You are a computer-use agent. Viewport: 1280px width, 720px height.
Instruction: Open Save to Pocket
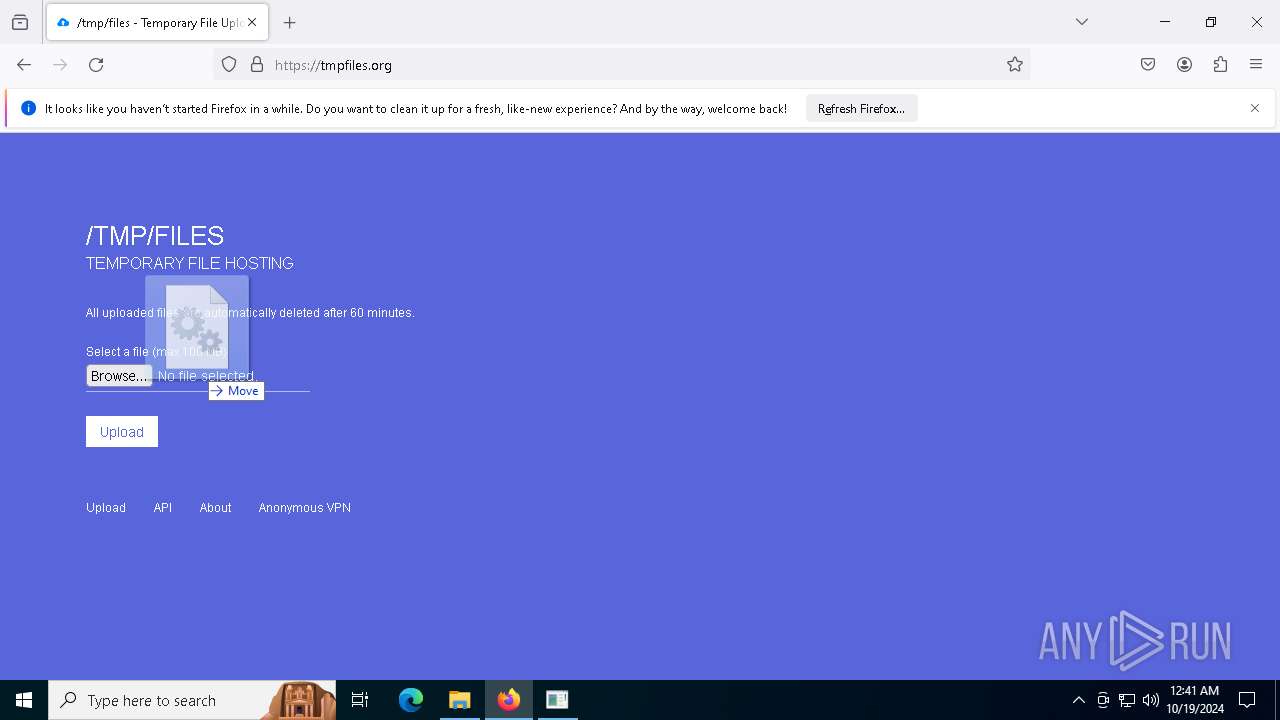[1148, 65]
